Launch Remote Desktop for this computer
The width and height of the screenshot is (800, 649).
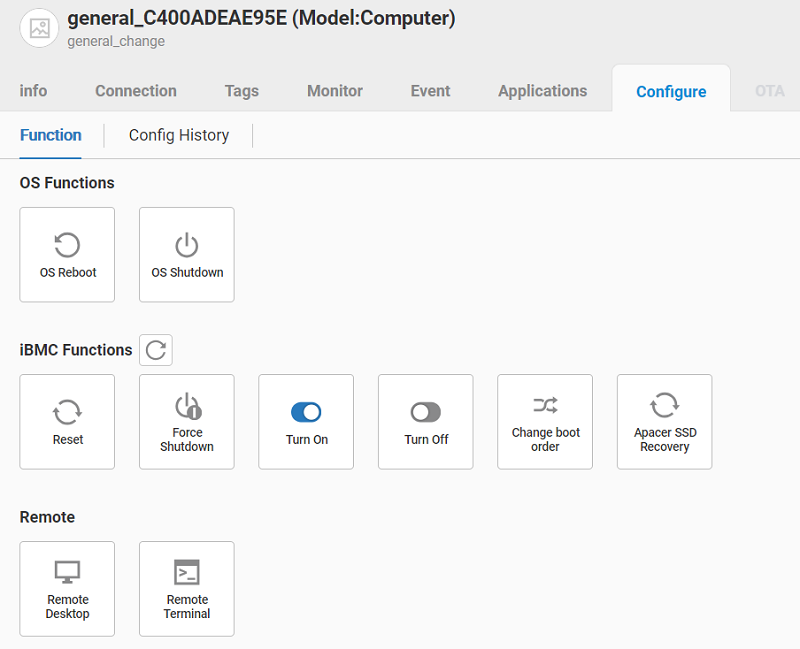point(67,588)
